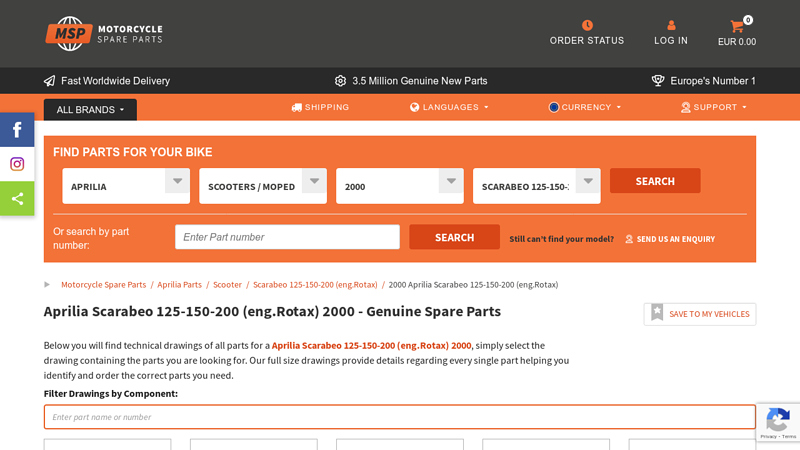Share on Facebook sidebar icon
This screenshot has height=450, width=800.
point(17,130)
